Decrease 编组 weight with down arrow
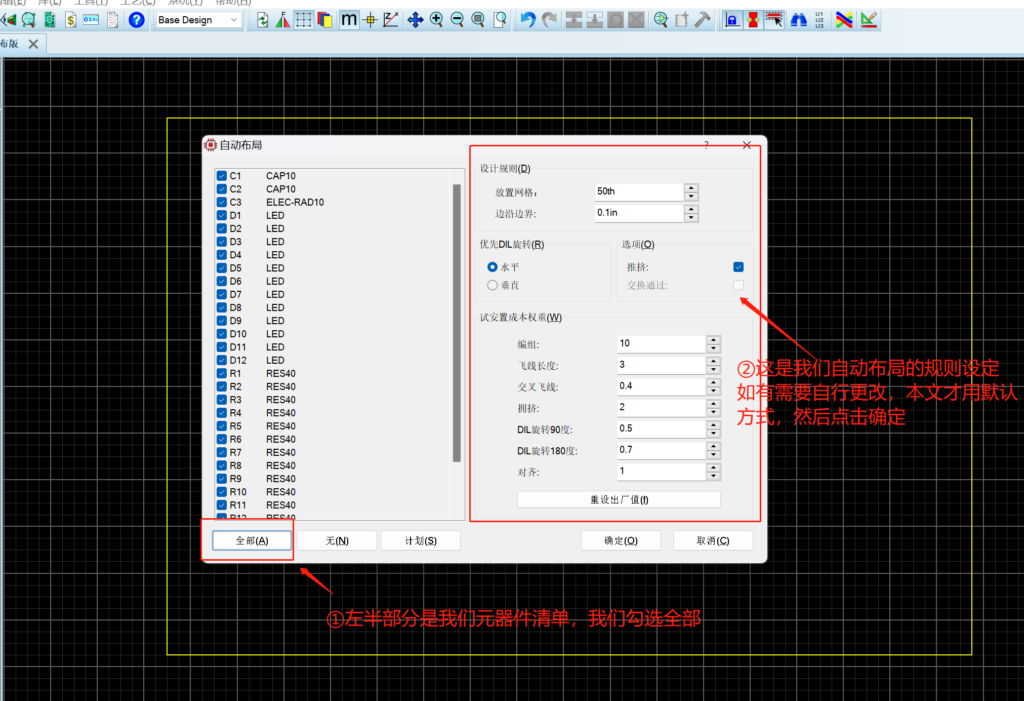 713,348
